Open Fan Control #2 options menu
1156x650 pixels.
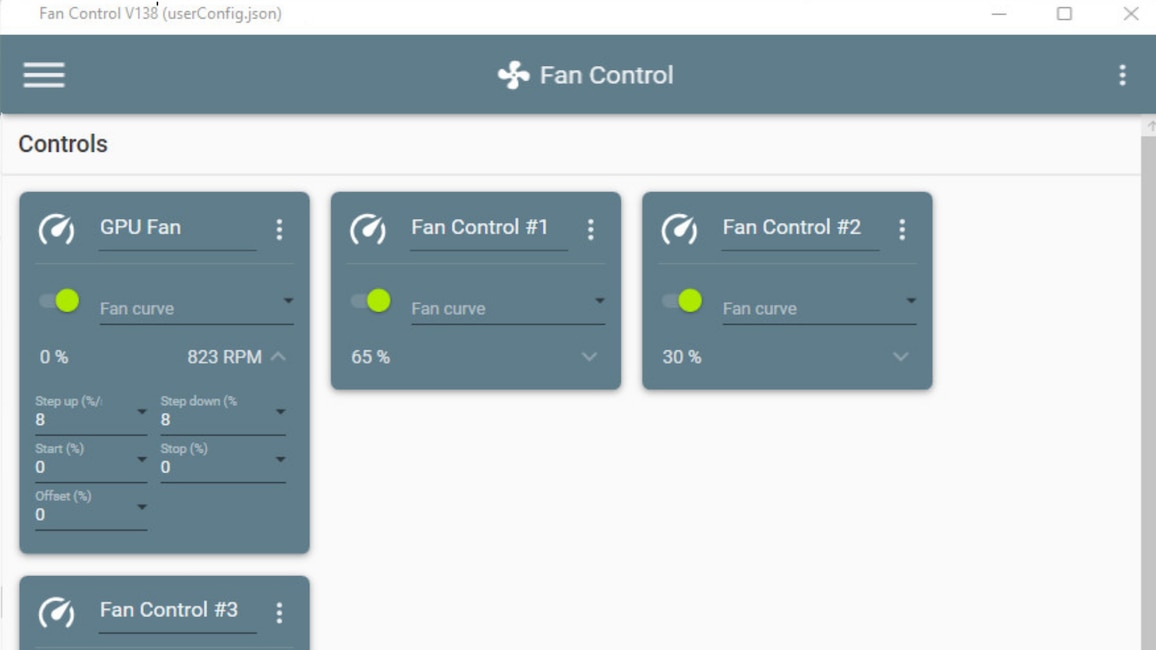pyautogui.click(x=902, y=229)
